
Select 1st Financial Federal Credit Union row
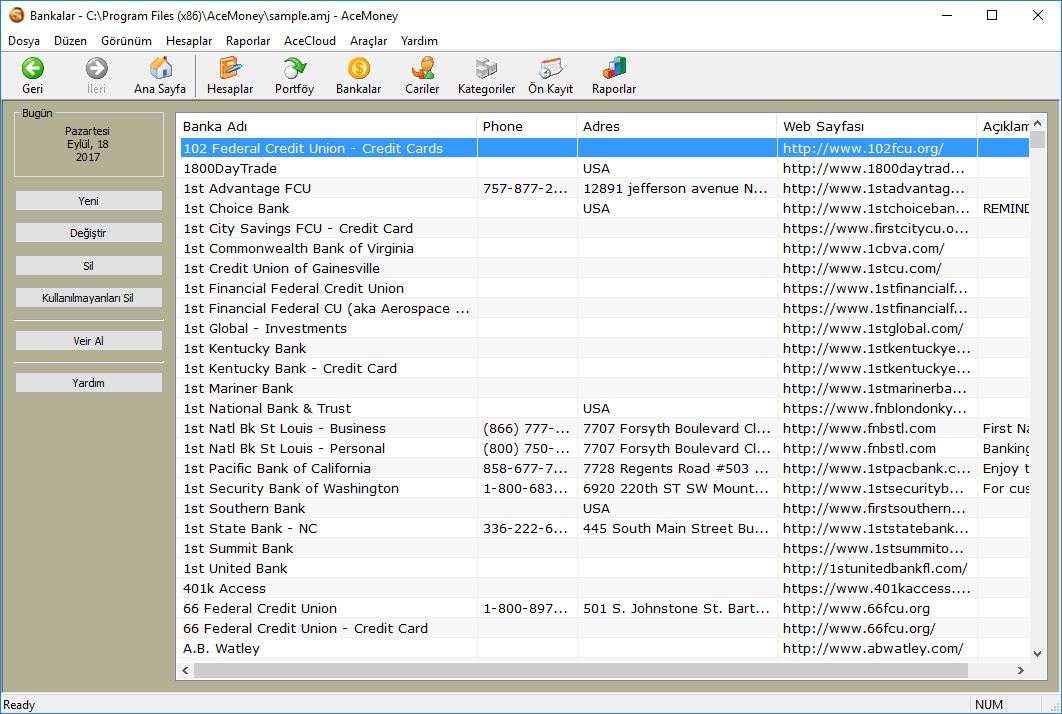pos(604,288)
